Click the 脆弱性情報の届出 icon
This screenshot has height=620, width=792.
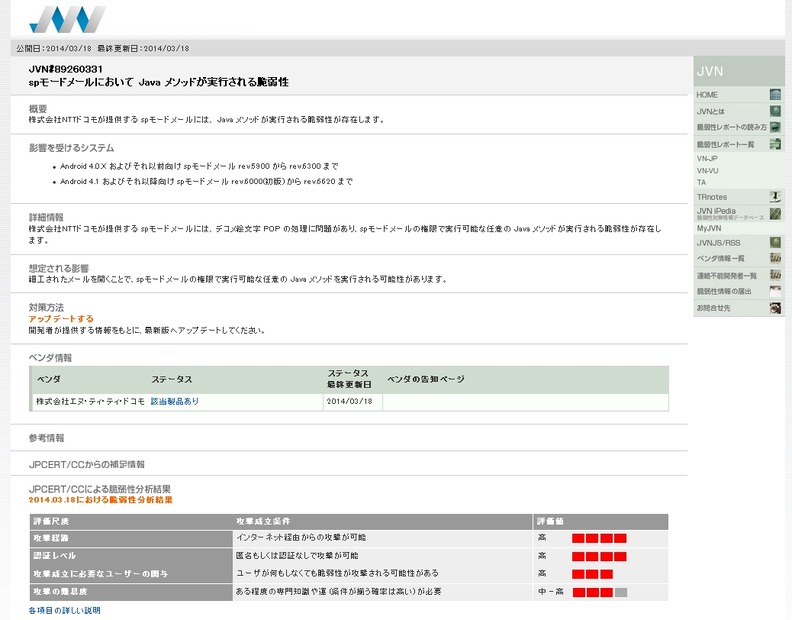pyautogui.click(x=775, y=291)
